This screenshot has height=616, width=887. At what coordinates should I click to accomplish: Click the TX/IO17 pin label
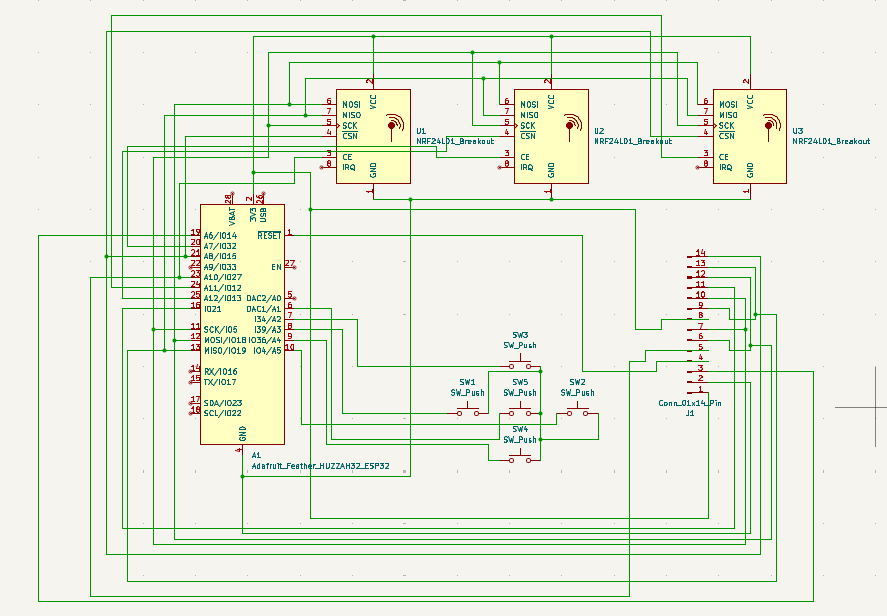[x=220, y=382]
